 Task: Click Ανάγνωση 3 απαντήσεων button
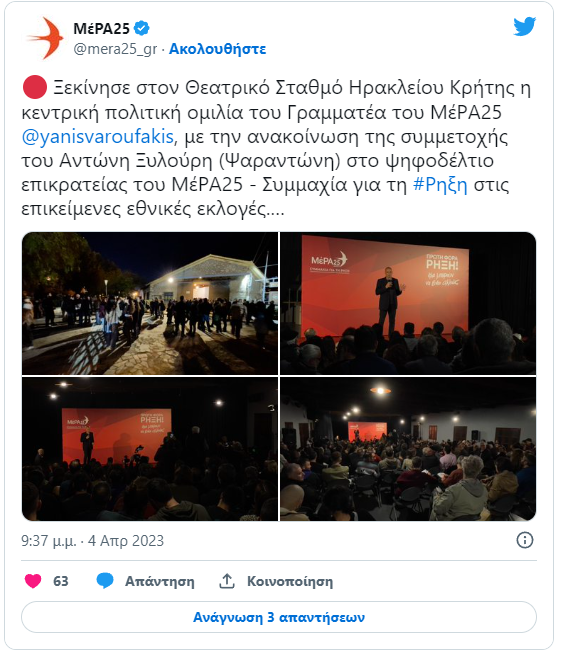[x=279, y=617]
